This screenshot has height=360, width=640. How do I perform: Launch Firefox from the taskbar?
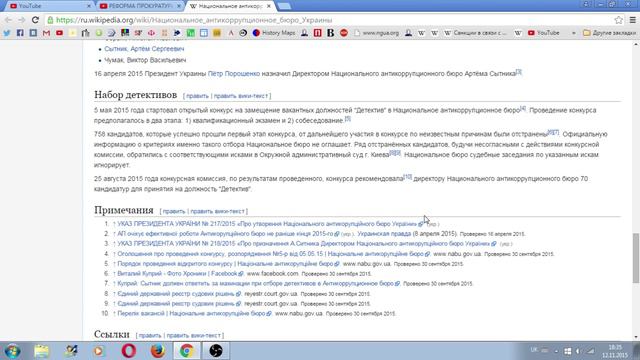[x=158, y=351]
